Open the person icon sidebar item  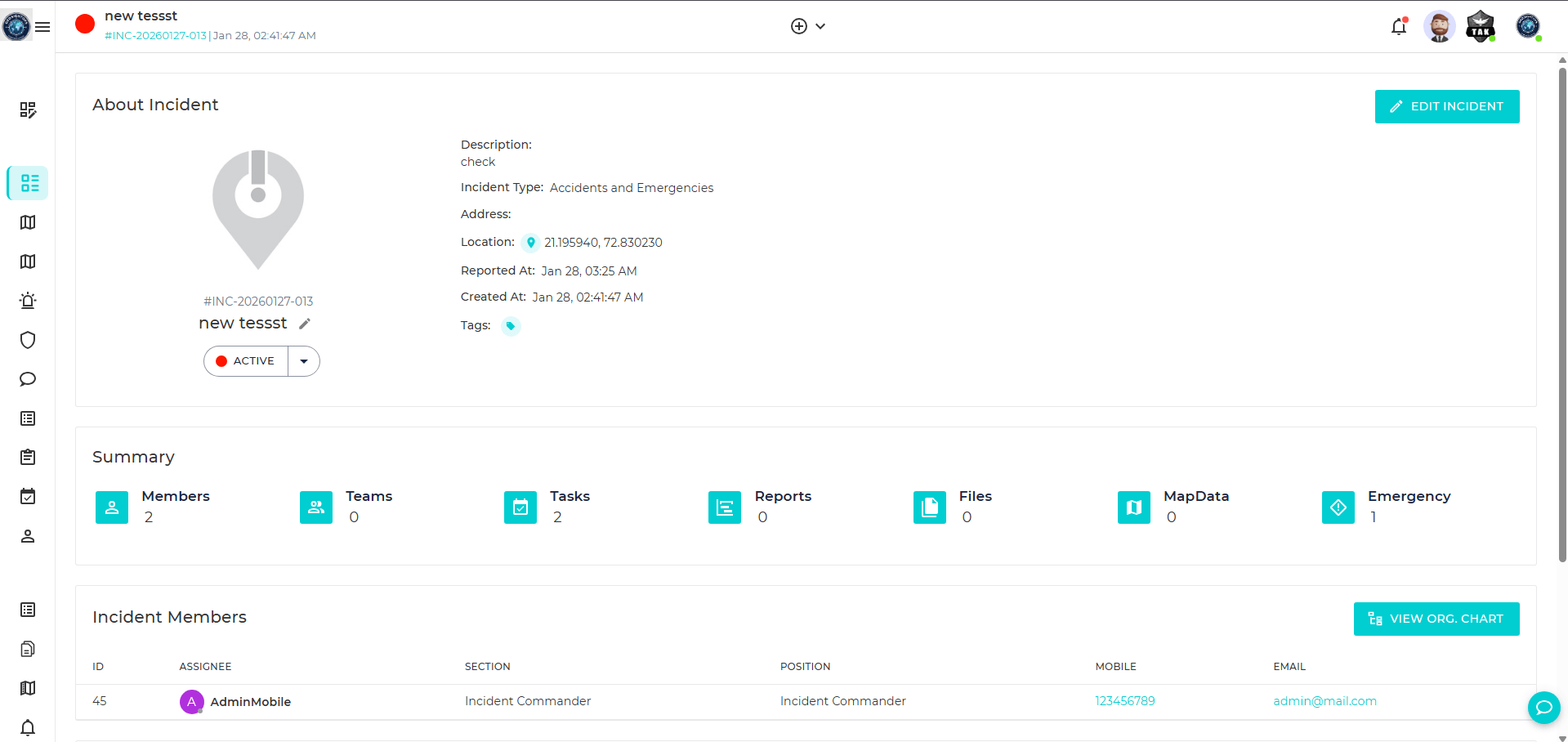tap(28, 536)
